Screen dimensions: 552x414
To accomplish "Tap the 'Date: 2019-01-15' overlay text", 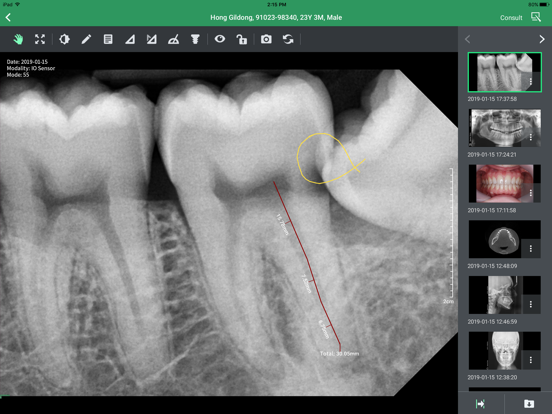I will coord(27,62).
